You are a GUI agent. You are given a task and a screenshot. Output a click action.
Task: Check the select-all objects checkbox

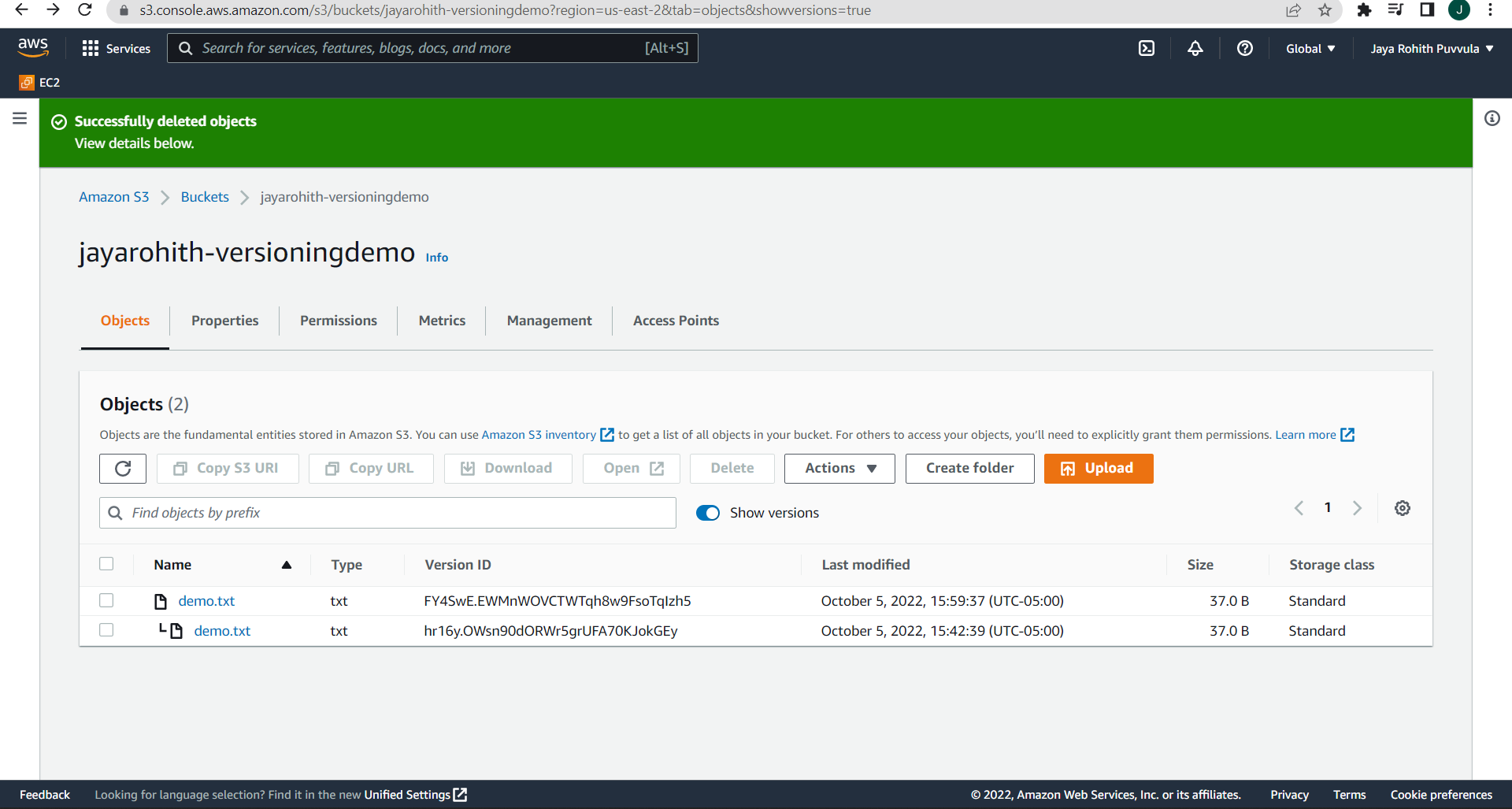106,564
